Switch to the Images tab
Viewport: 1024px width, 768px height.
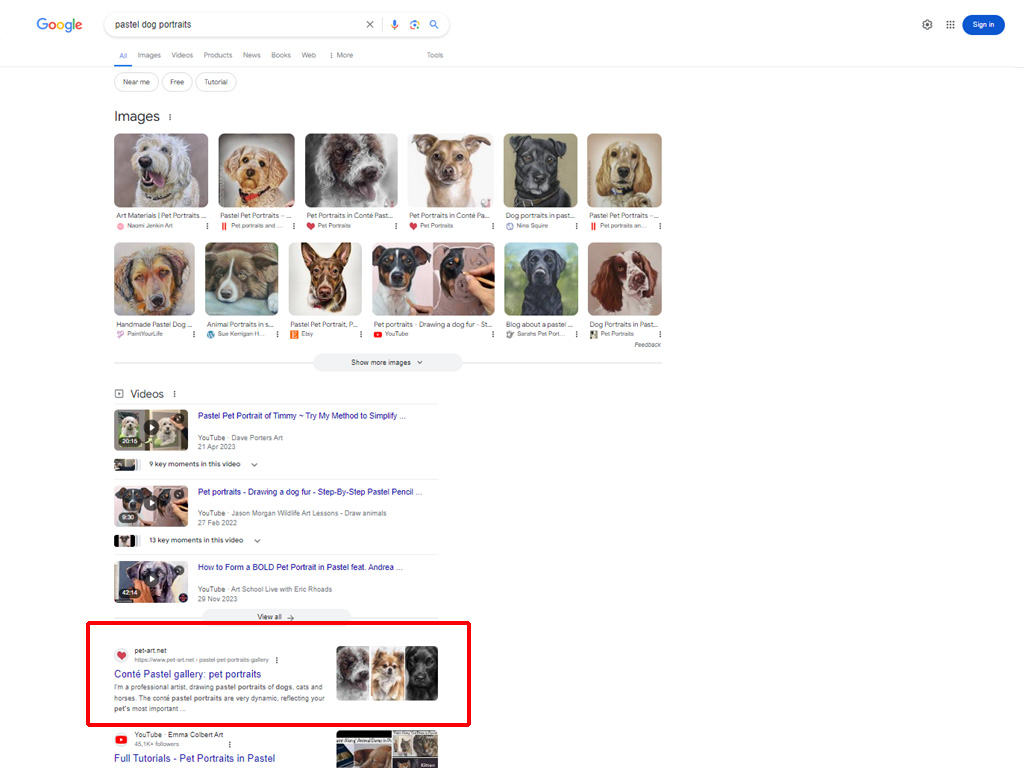coord(149,55)
